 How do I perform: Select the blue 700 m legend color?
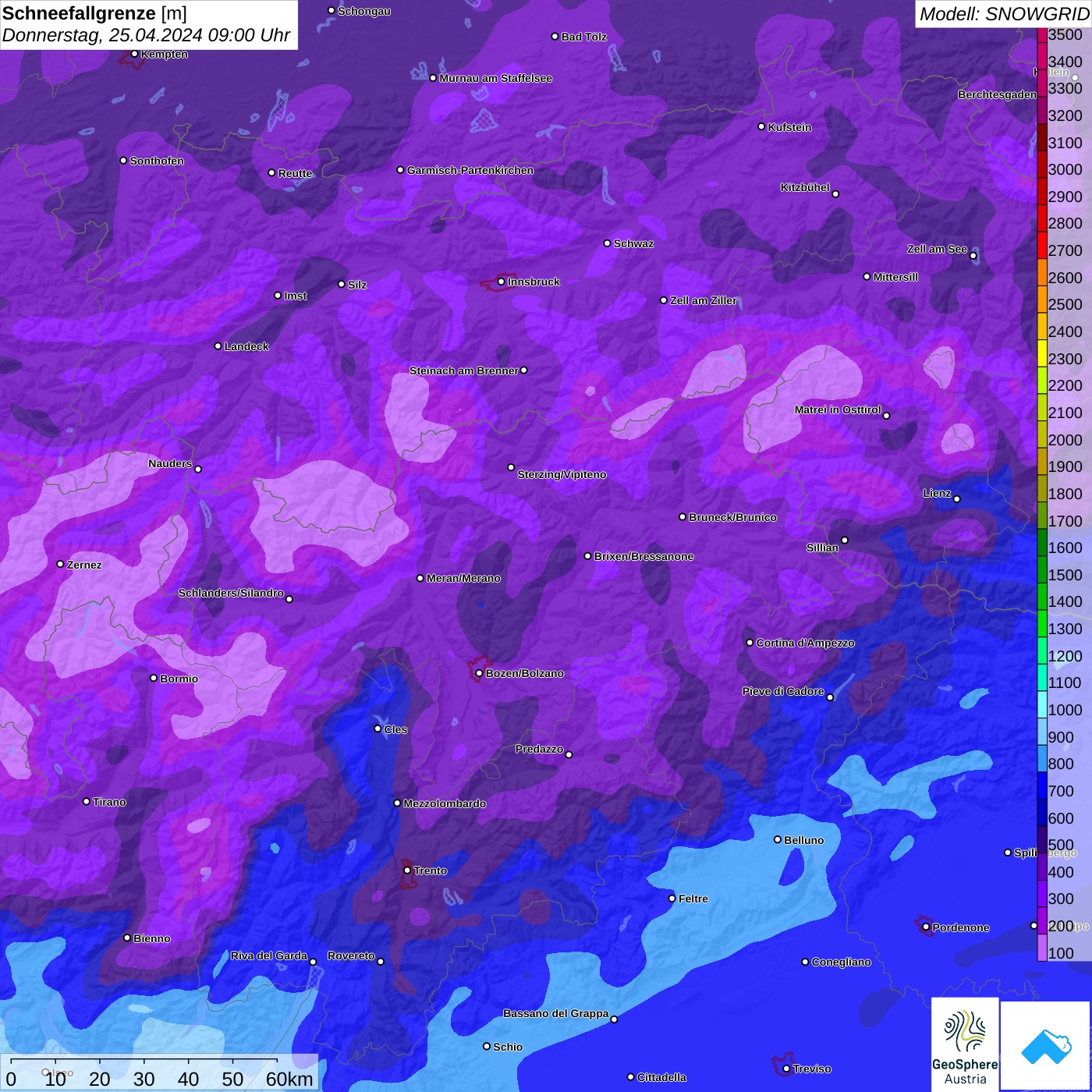point(1042,785)
